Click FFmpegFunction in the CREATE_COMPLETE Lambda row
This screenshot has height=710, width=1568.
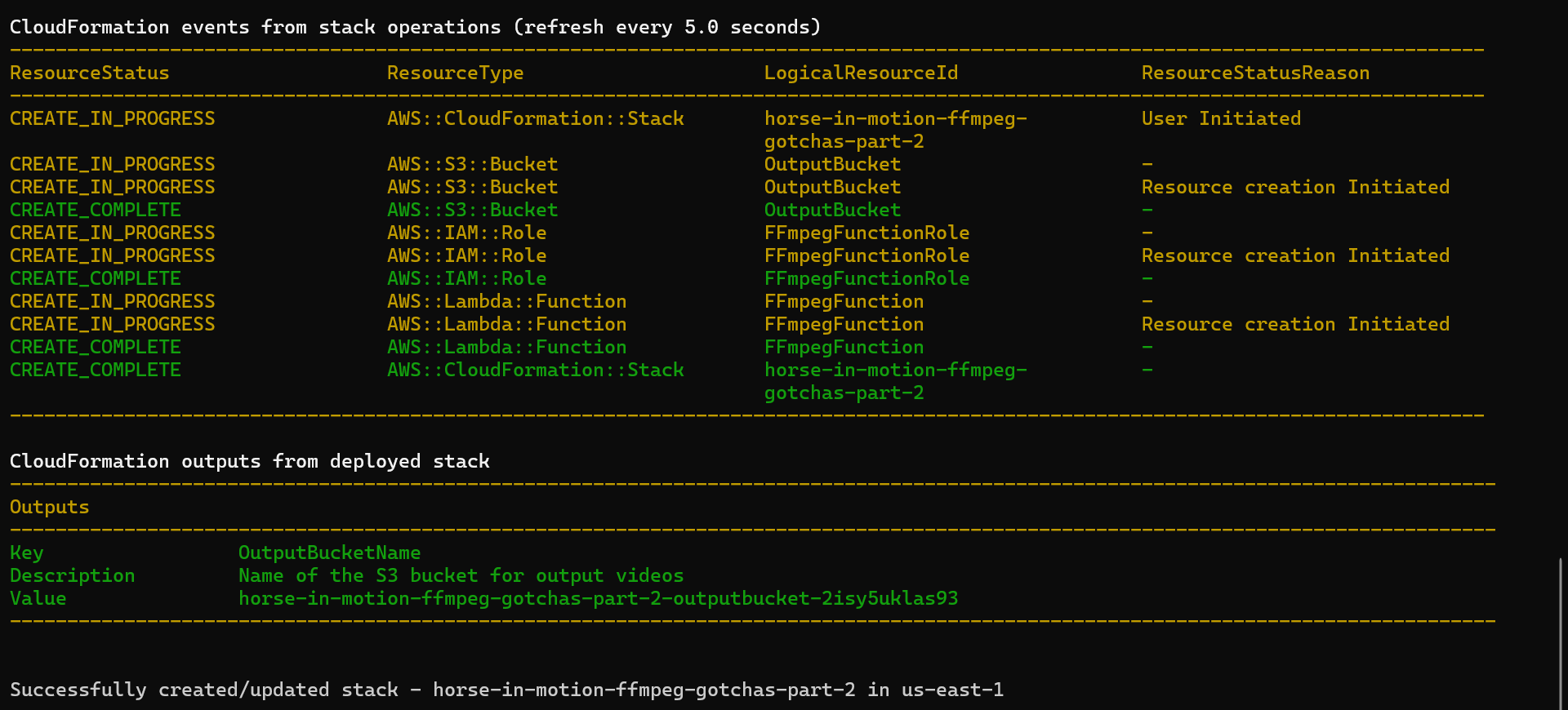point(844,348)
